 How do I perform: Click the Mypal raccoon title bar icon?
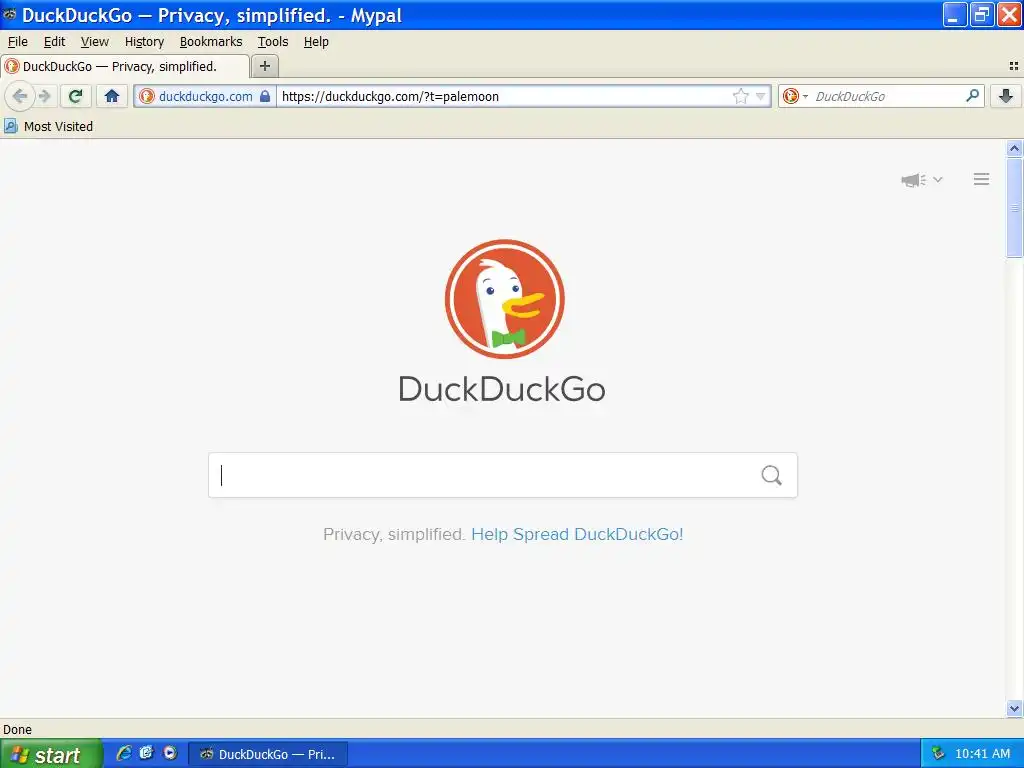(x=10, y=14)
